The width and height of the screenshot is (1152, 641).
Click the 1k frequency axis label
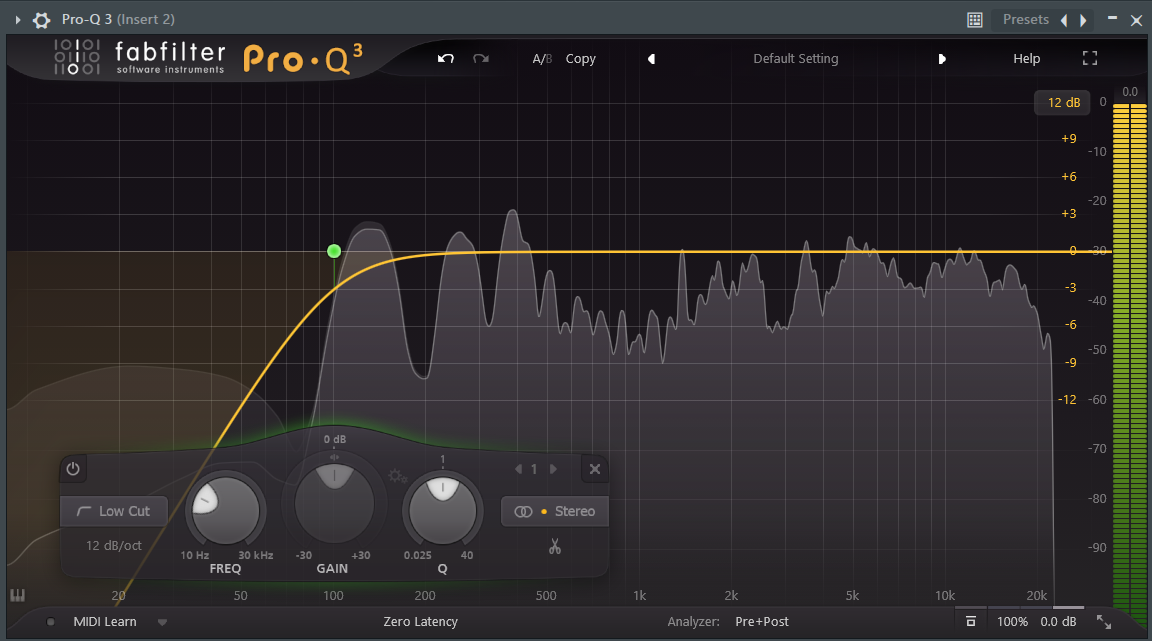click(639, 595)
